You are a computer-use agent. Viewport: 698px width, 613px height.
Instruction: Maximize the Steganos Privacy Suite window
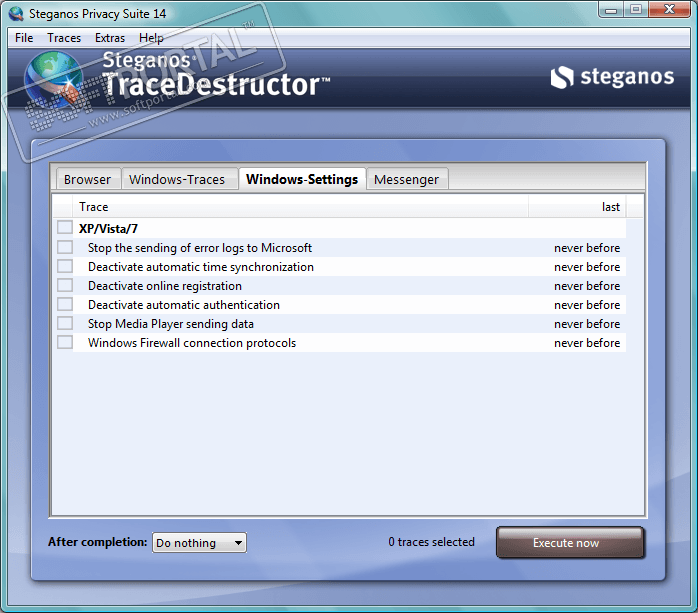[636, 10]
